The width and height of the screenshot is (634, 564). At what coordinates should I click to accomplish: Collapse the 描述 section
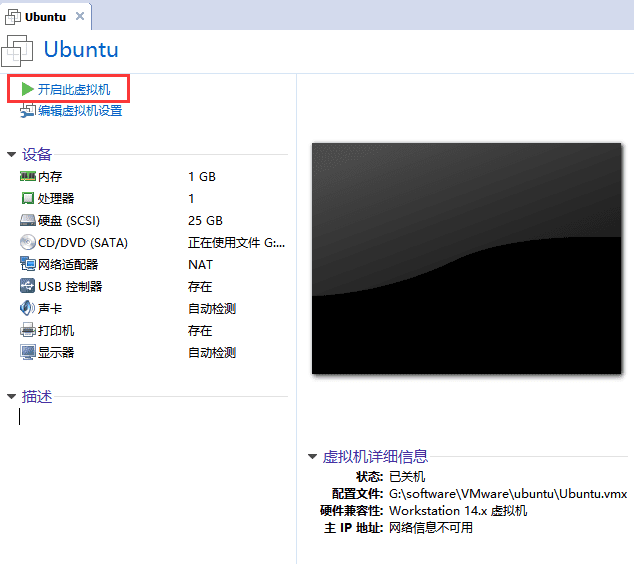point(11,397)
